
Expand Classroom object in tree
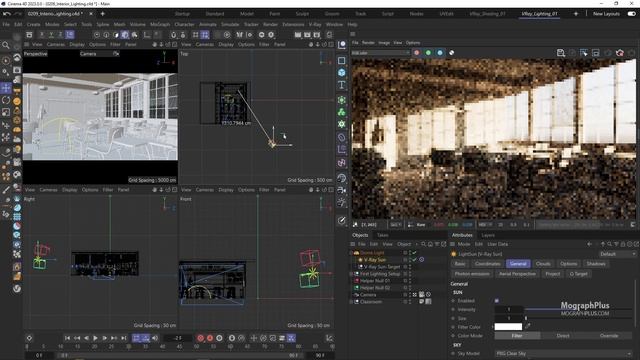(351, 302)
